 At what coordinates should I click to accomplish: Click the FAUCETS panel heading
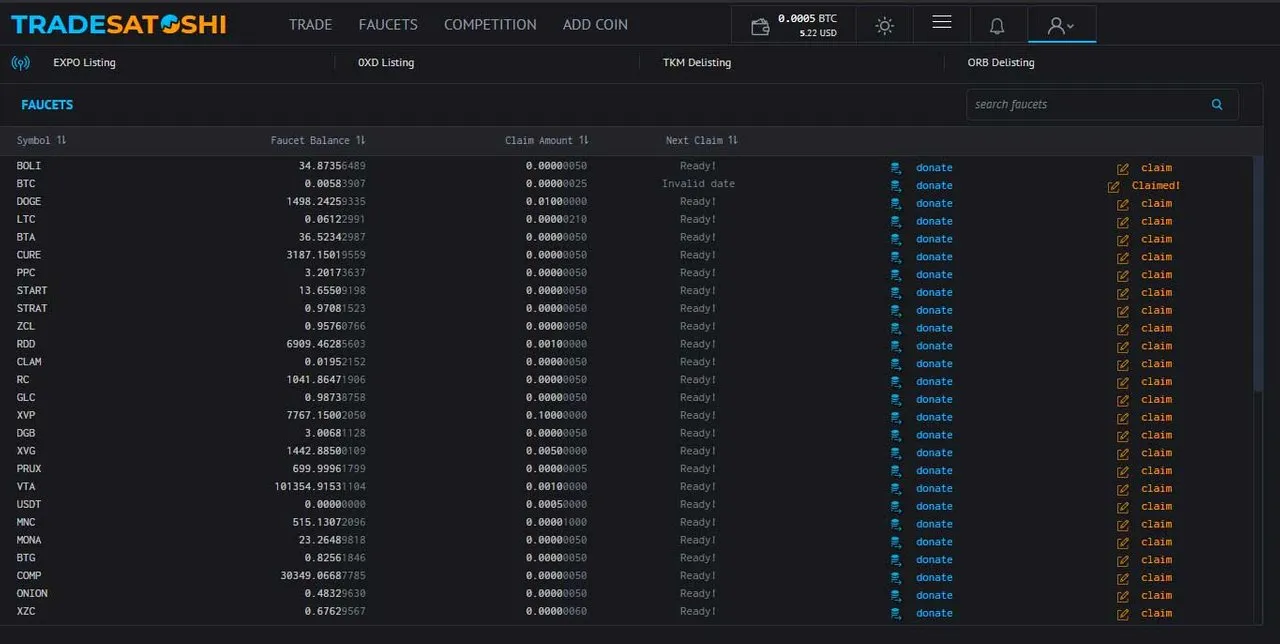tap(47, 105)
